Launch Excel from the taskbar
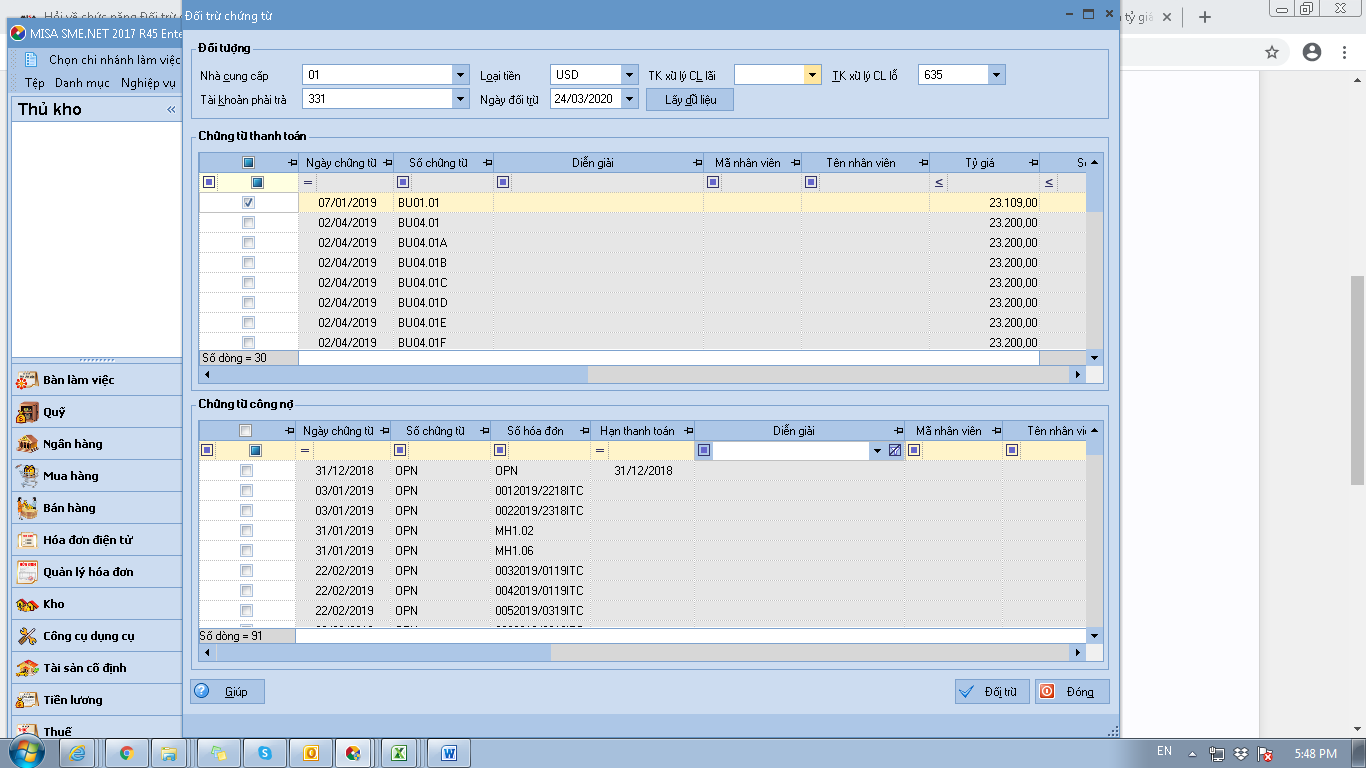Image resolution: width=1366 pixels, height=768 pixels. click(398, 753)
